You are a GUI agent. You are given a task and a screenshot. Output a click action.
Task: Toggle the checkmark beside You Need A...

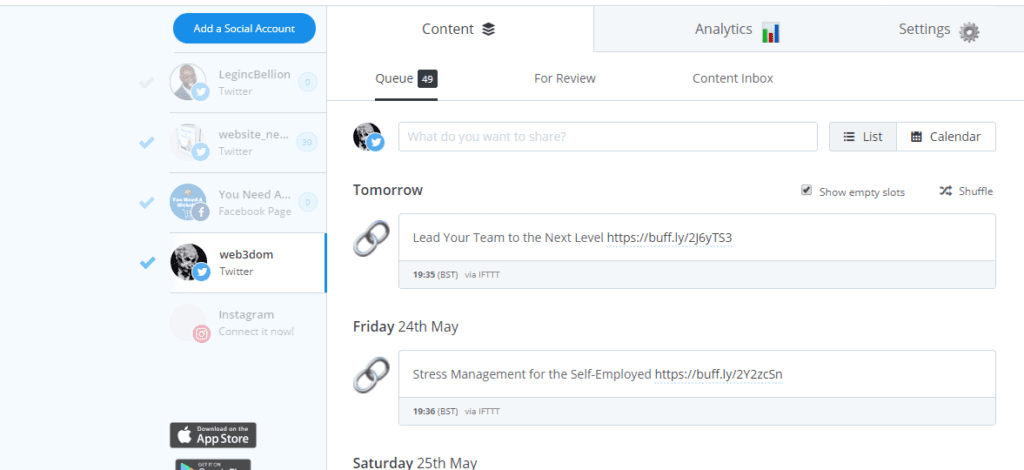(x=147, y=202)
